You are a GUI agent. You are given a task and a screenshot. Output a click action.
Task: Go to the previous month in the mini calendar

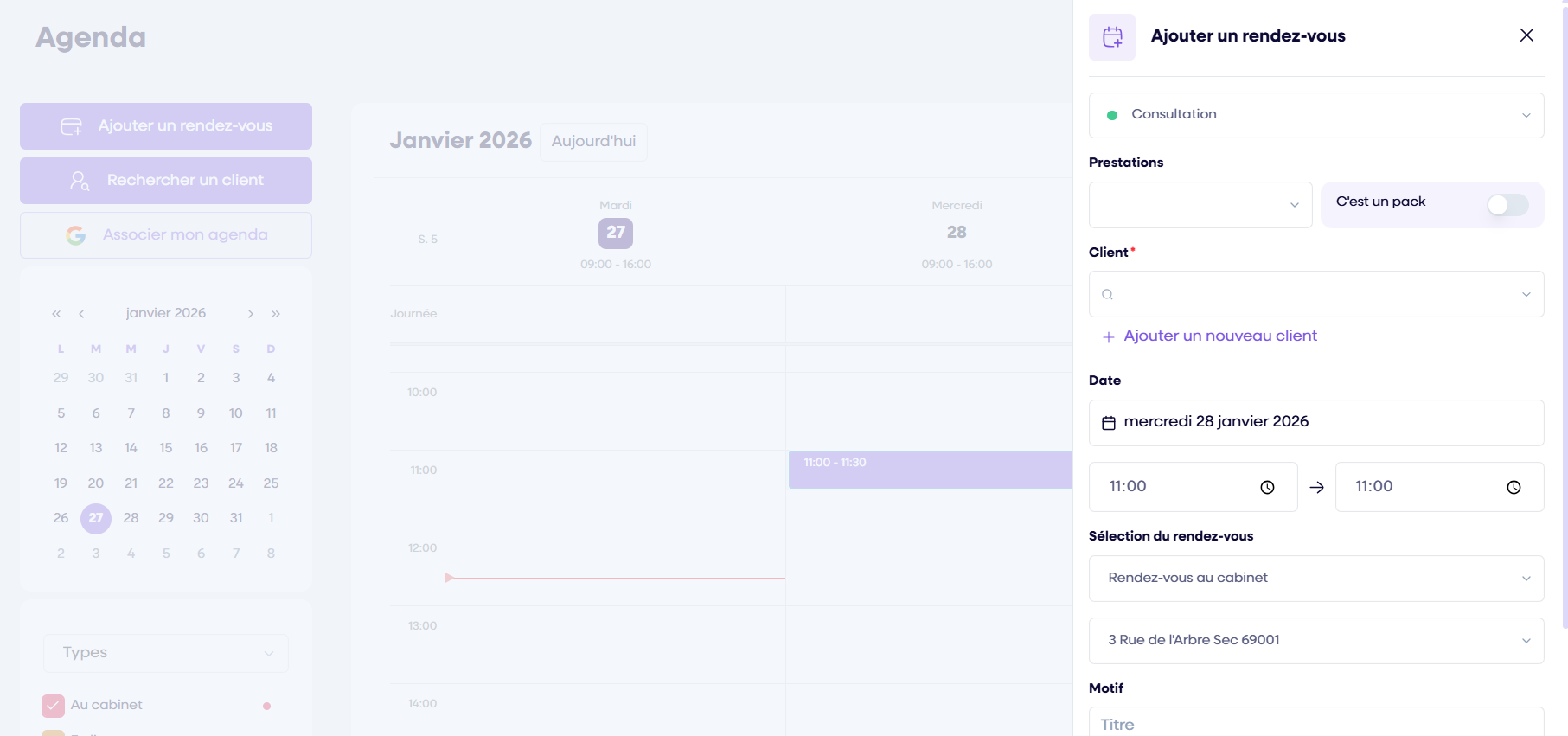81,314
